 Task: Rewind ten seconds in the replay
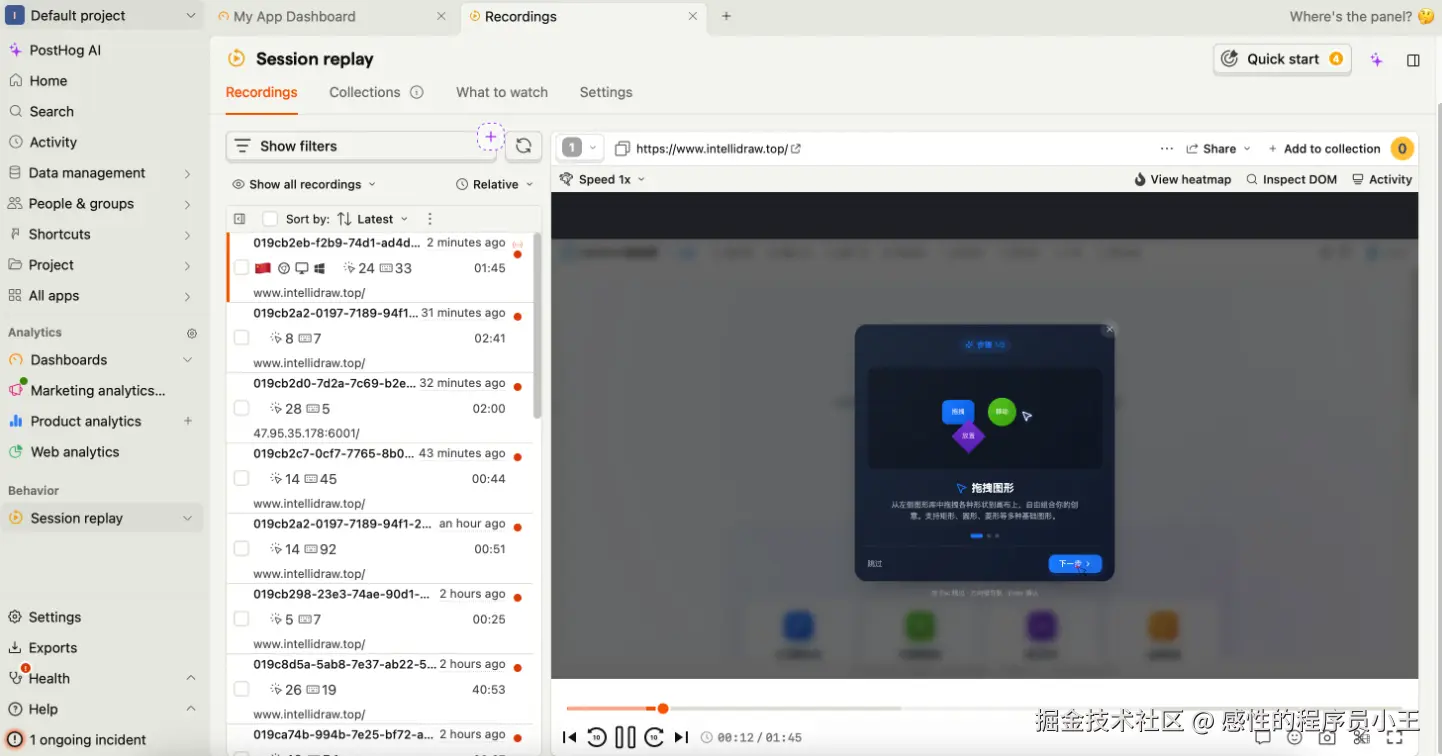596,738
